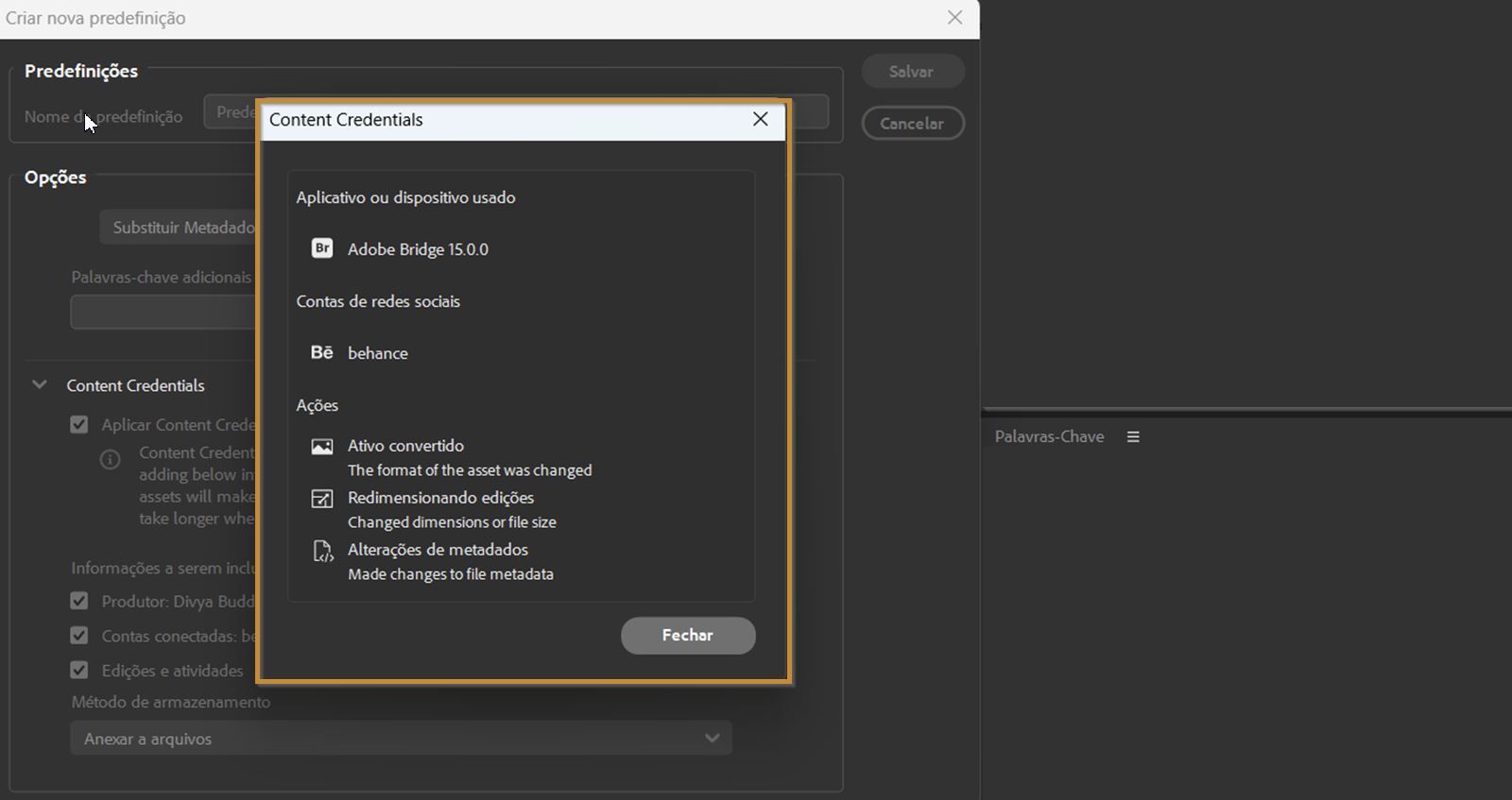Click the Content Credentials section title
The height and width of the screenshot is (800, 1512).
135,385
